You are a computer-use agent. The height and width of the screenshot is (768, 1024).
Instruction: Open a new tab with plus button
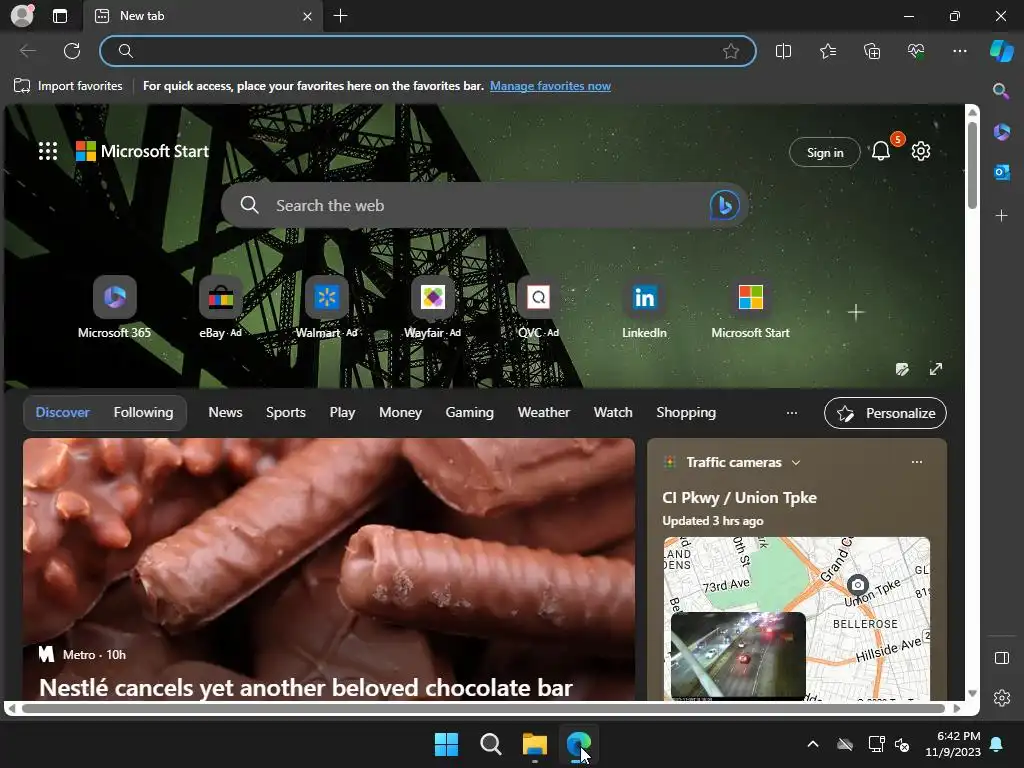coord(340,16)
